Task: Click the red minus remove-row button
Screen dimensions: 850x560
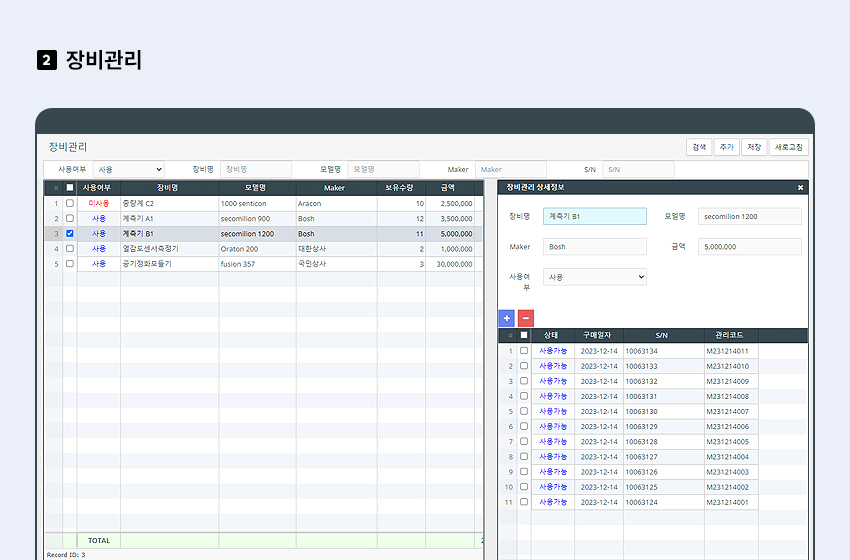Action: 526,318
